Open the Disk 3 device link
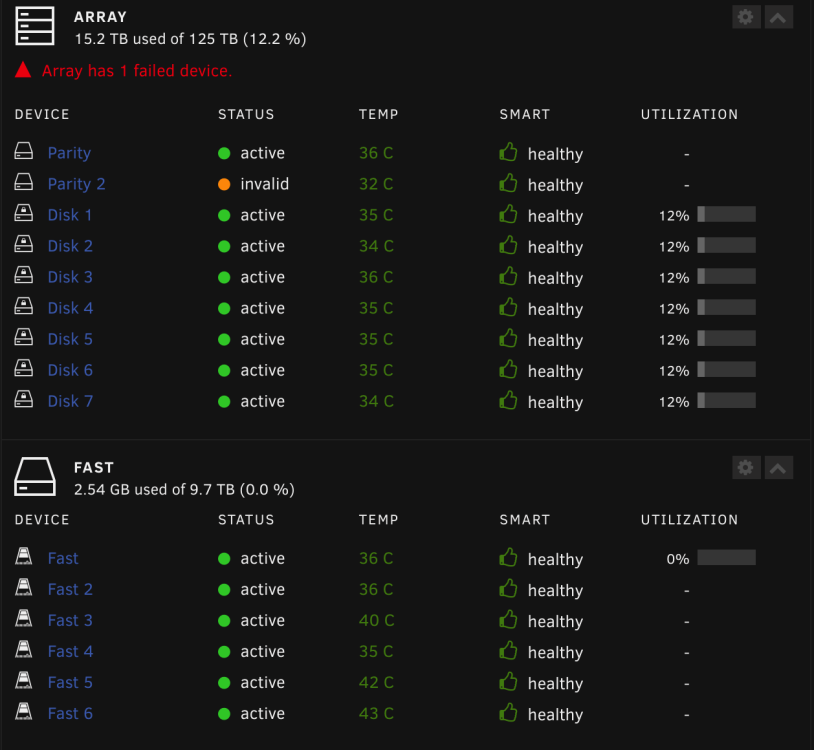The height and width of the screenshot is (750, 814). 70,277
